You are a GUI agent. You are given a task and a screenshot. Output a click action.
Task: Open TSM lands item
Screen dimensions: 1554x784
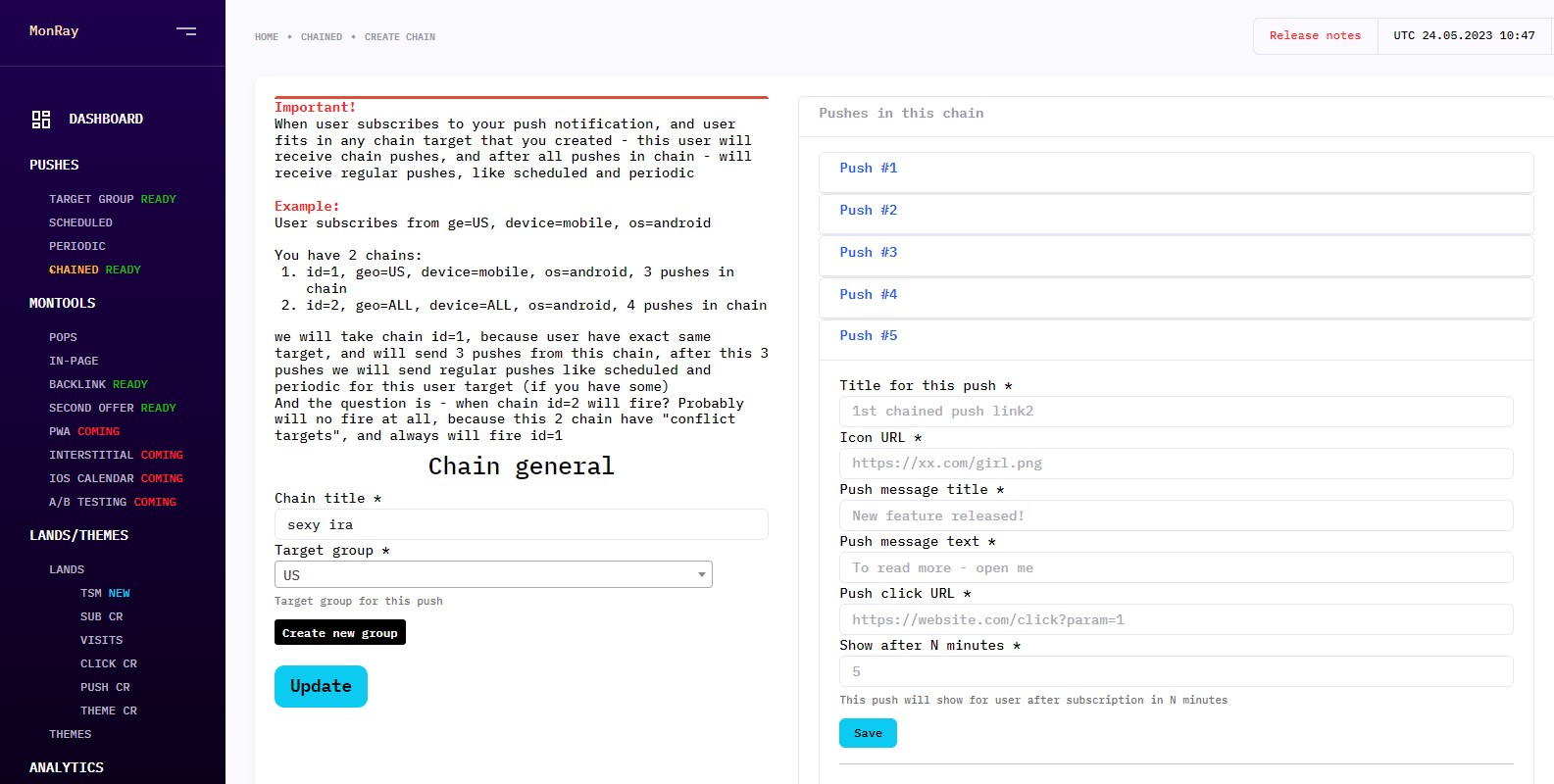[x=105, y=593]
